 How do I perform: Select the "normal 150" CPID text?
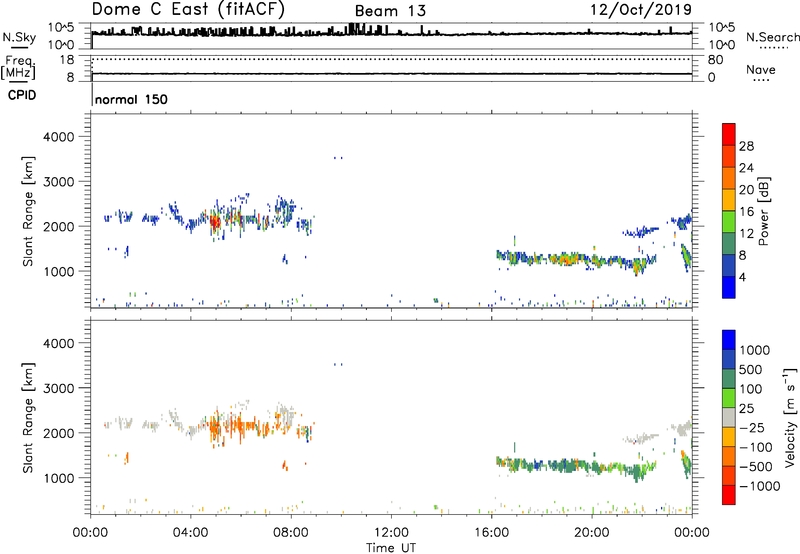(x=131, y=99)
